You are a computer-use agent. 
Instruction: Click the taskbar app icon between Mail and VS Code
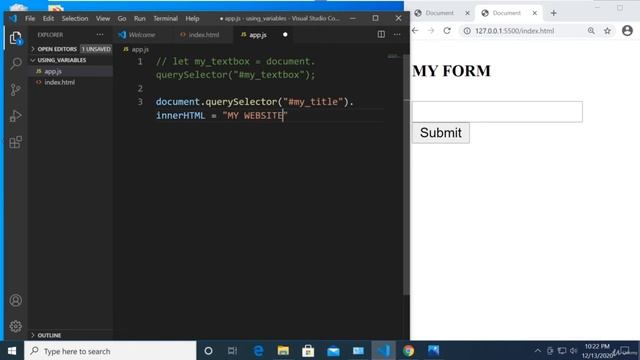click(x=358, y=351)
